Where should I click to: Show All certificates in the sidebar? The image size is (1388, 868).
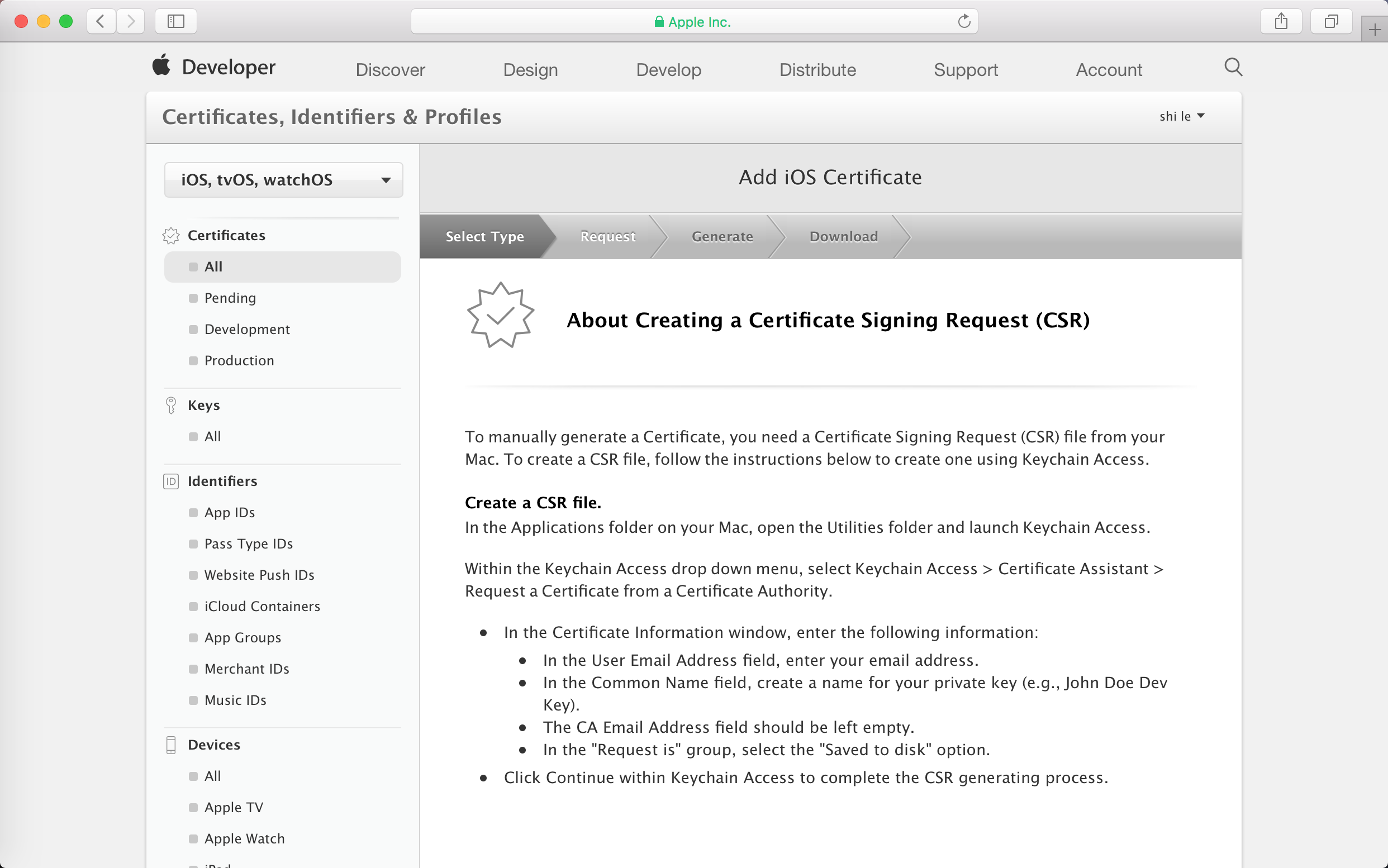(x=283, y=267)
